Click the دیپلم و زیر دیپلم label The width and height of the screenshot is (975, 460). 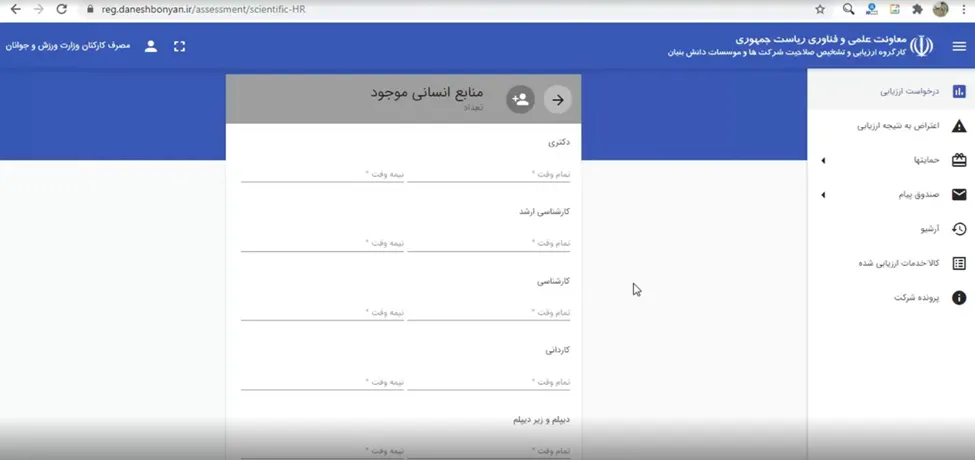pyautogui.click(x=542, y=420)
